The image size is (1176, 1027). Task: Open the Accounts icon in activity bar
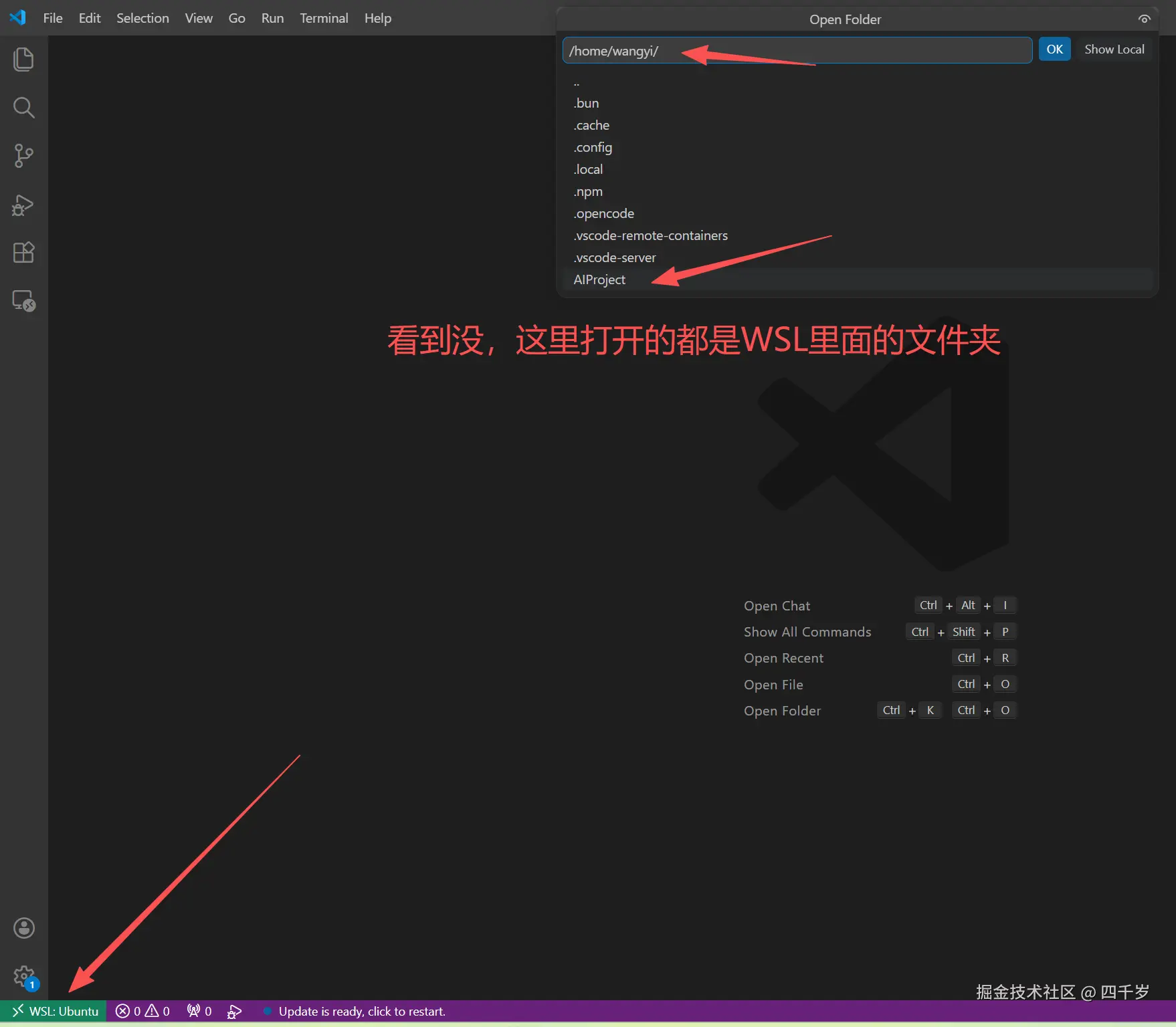[x=23, y=928]
